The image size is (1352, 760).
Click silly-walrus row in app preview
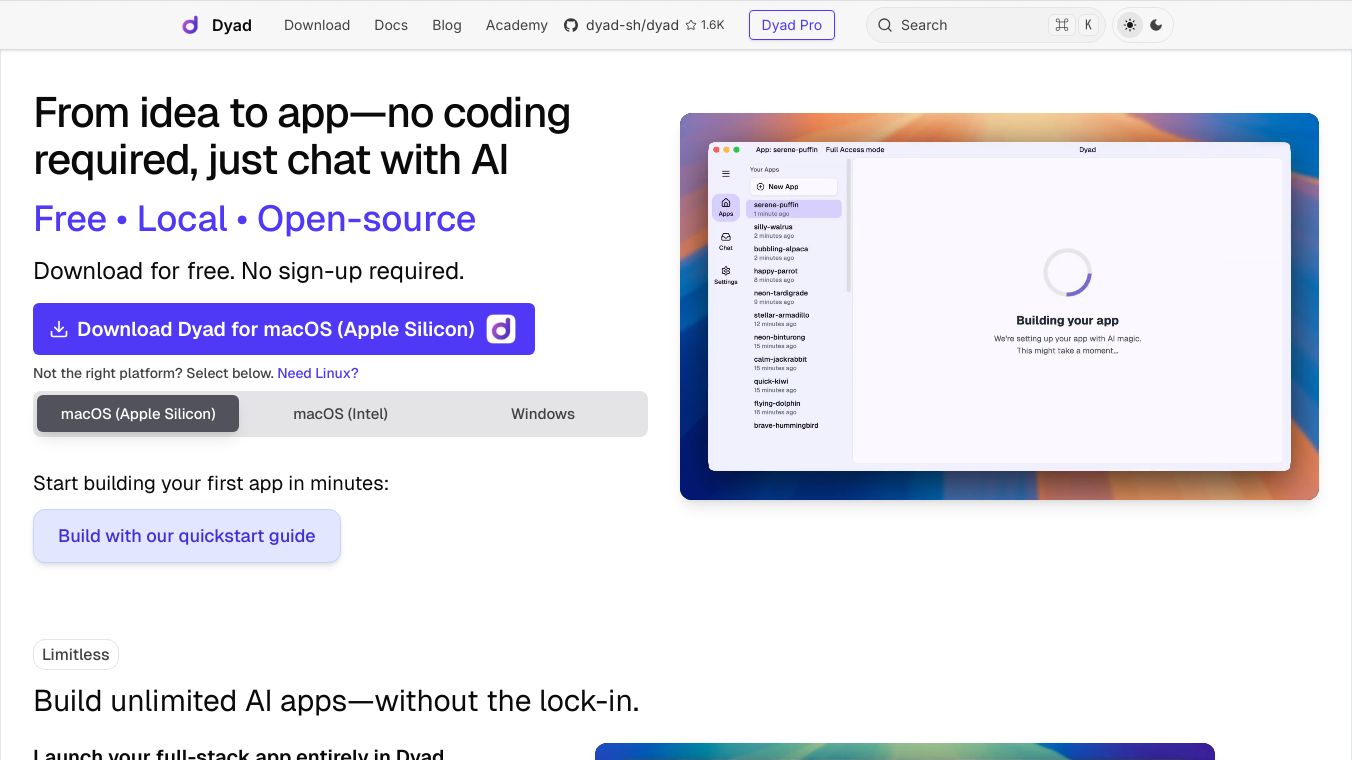794,231
